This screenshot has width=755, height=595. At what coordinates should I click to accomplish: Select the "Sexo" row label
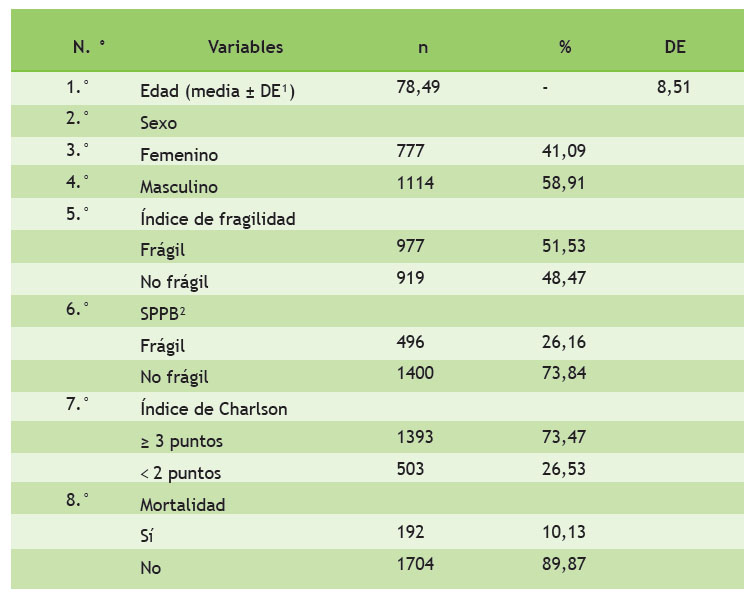pyautogui.click(x=158, y=123)
